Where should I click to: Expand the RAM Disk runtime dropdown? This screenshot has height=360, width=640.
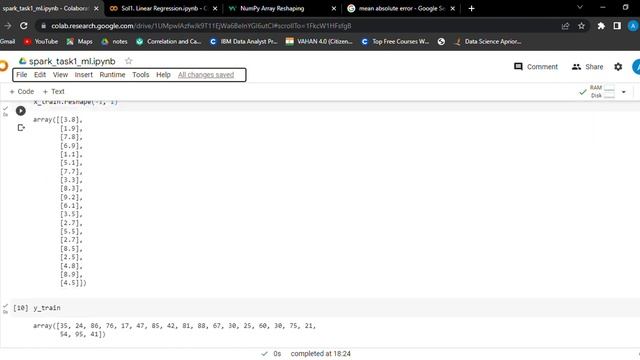[x=624, y=92]
